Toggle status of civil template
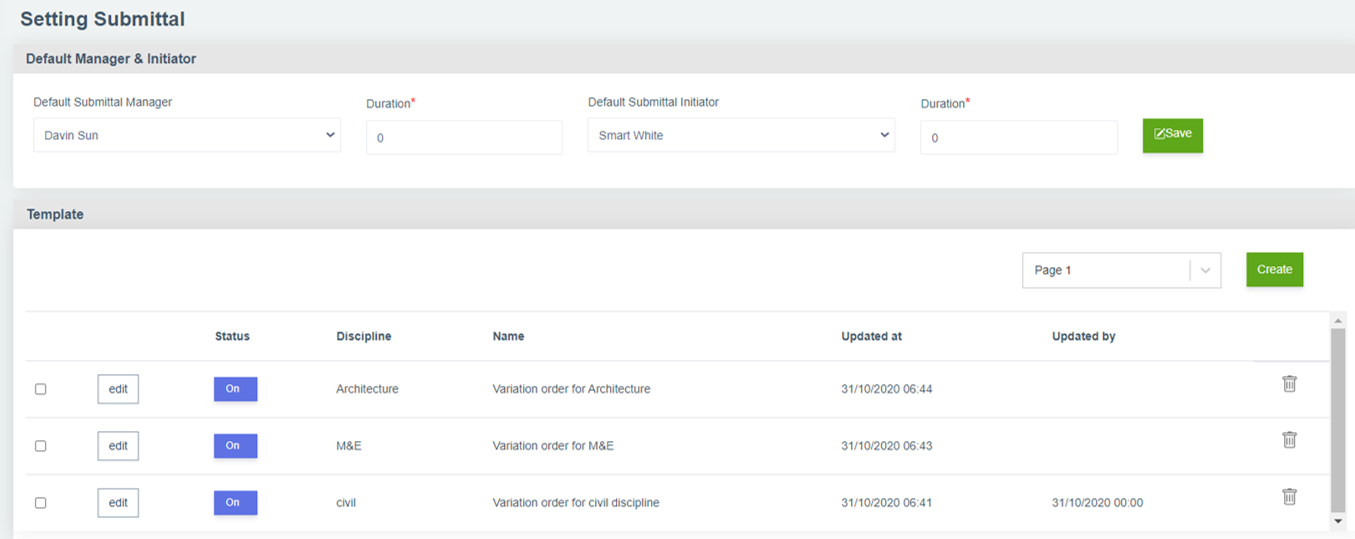Image resolution: width=1355 pixels, height=539 pixels. pyautogui.click(x=235, y=503)
